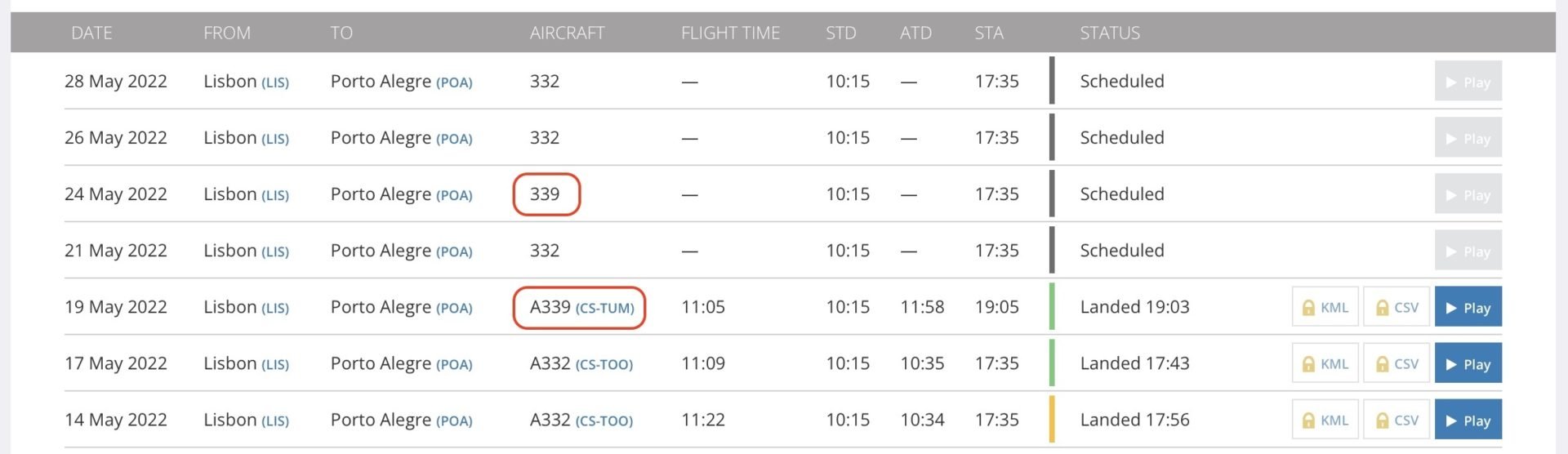Play the 19 May 2022 flight
1568x454 pixels.
(1468, 307)
